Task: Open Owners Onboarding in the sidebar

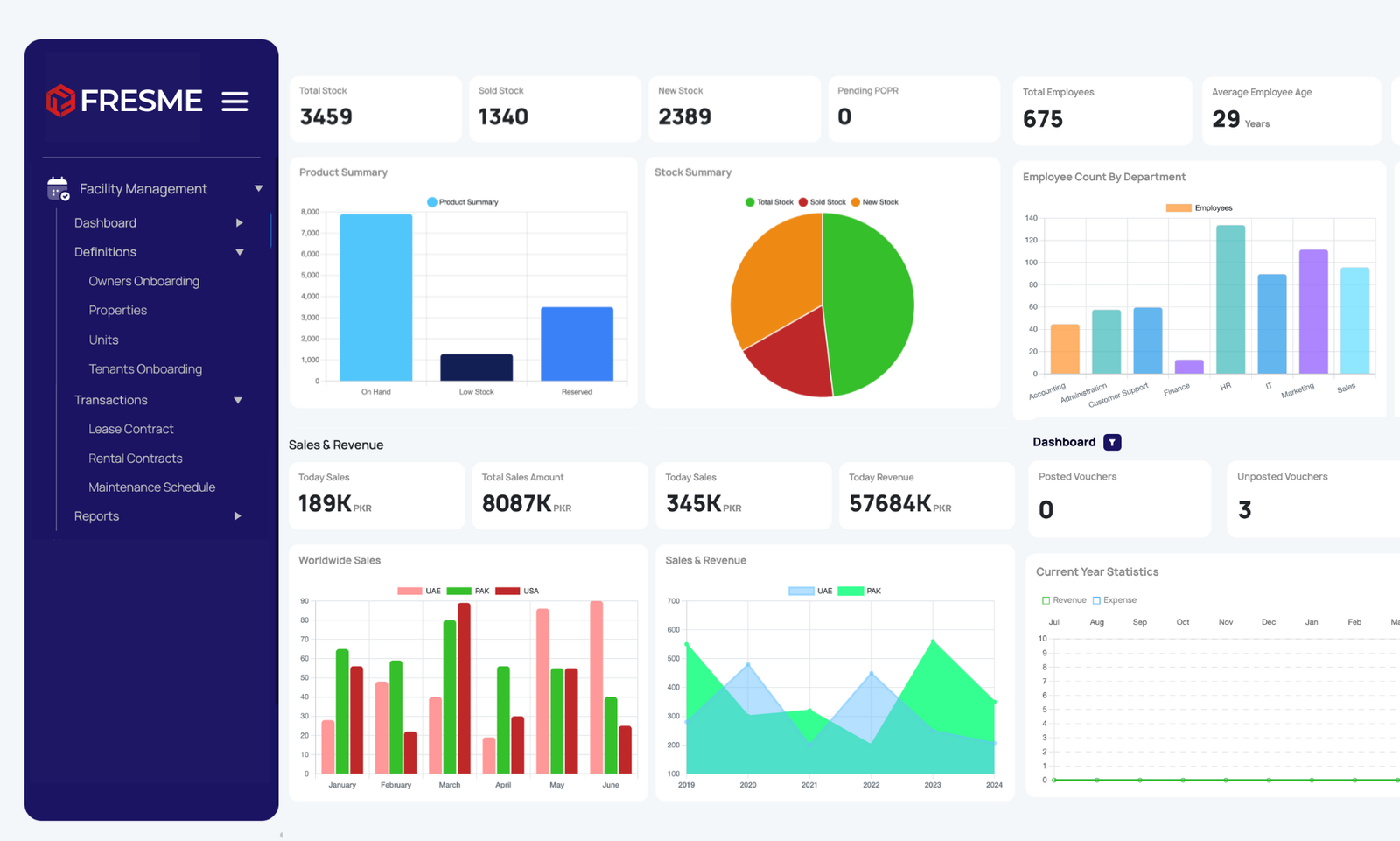Action: coord(143,281)
